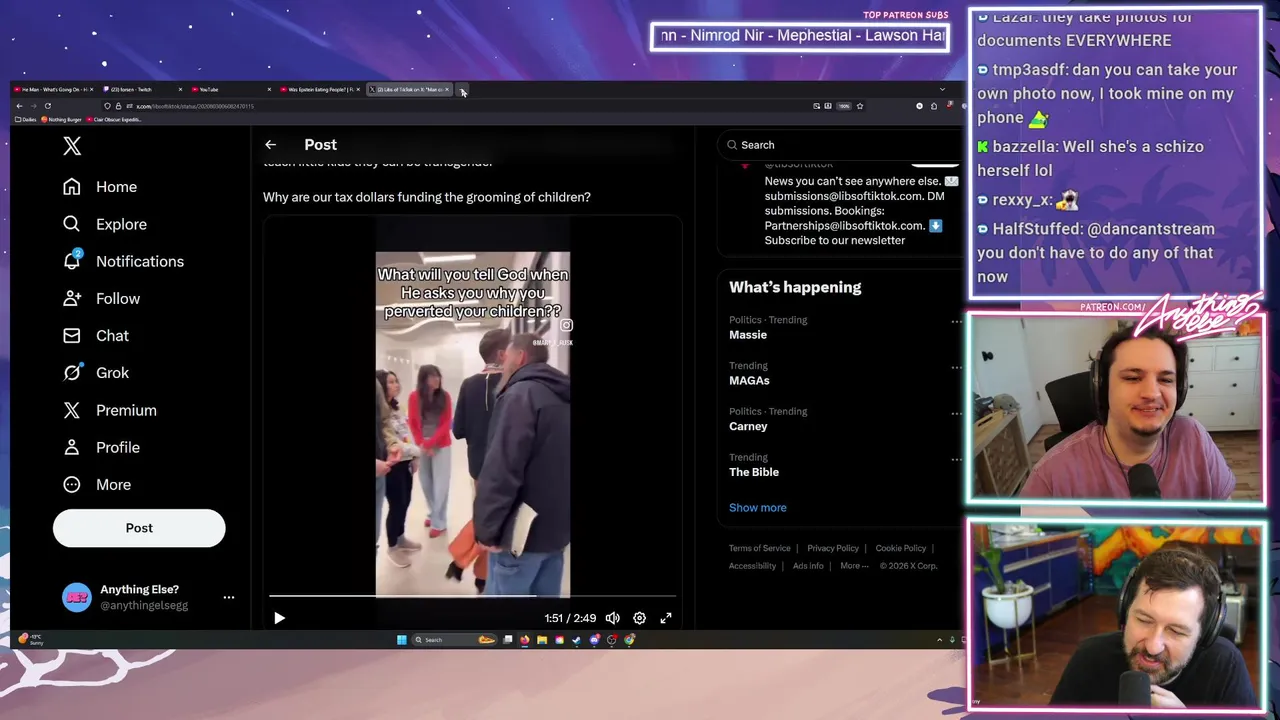Open File Explorer from taskbar

[x=542, y=640]
